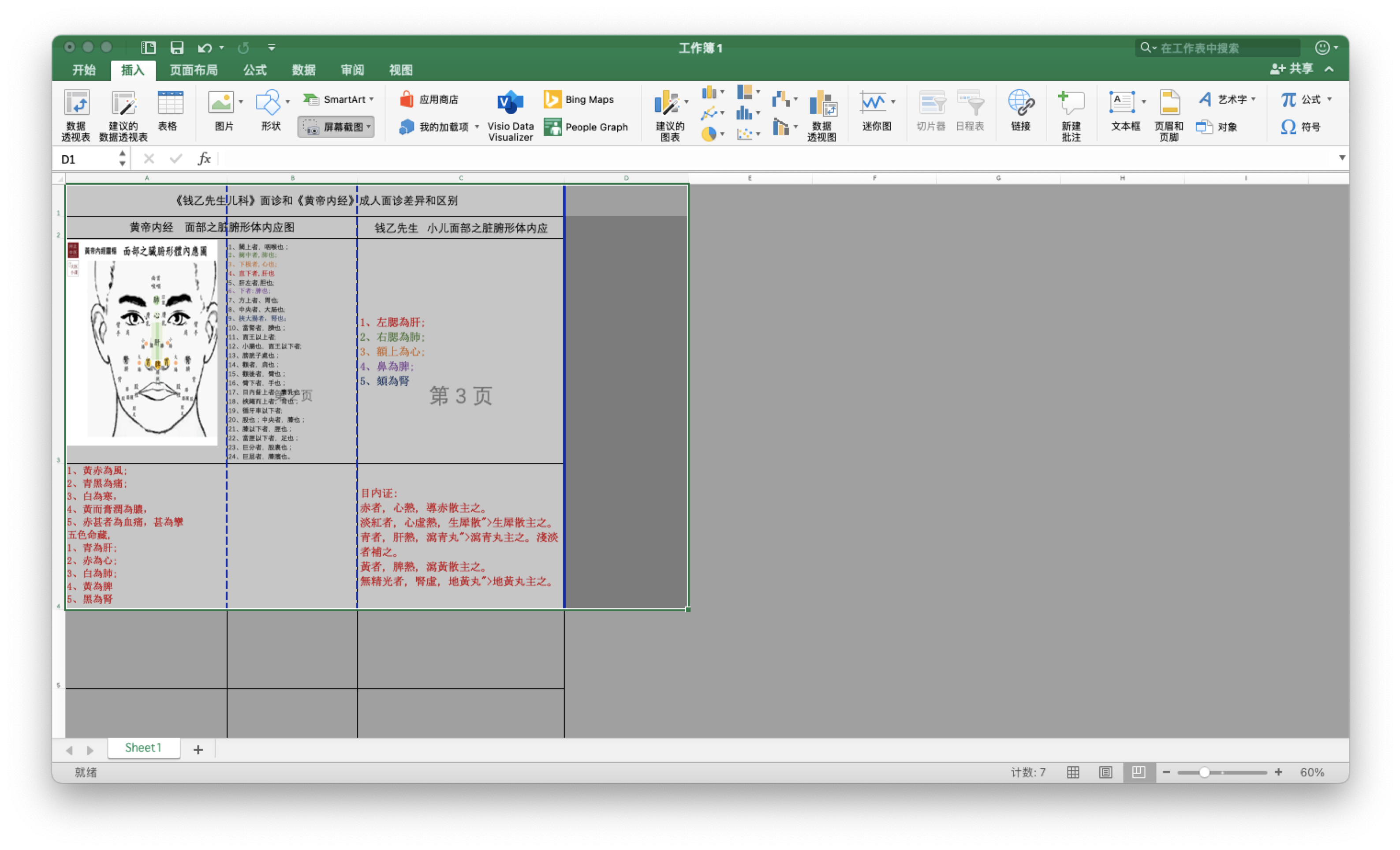Open the PivotTable (数据透视表) tool
Viewport: 1400px width, 850px height.
pos(76,115)
